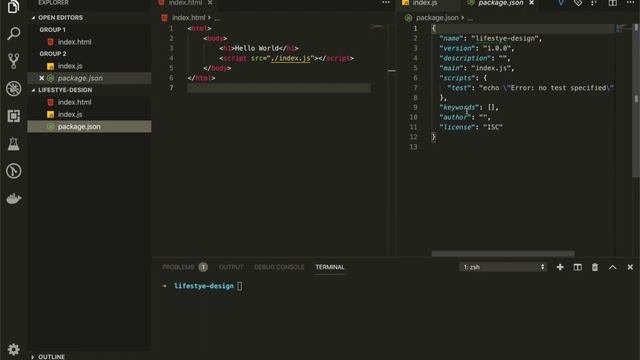Open the Extensions view
640x360 pixels.
13,116
